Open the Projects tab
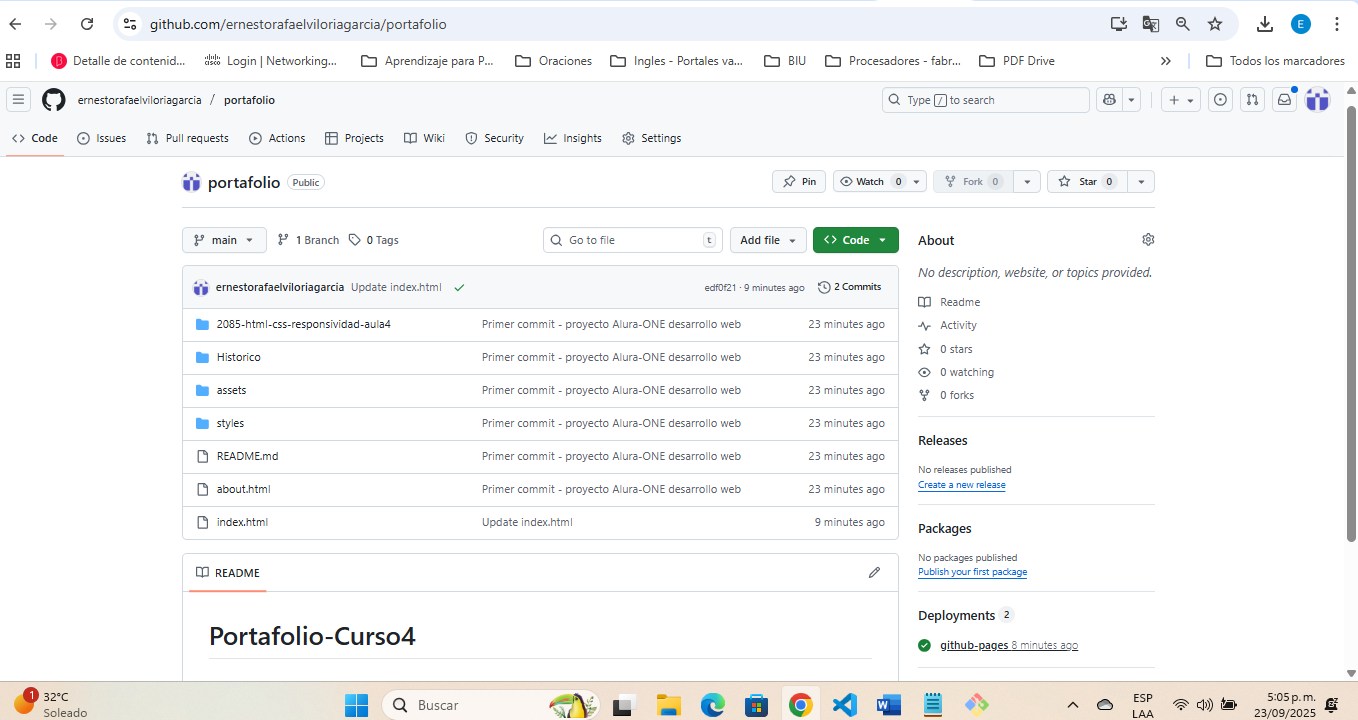 tap(354, 138)
